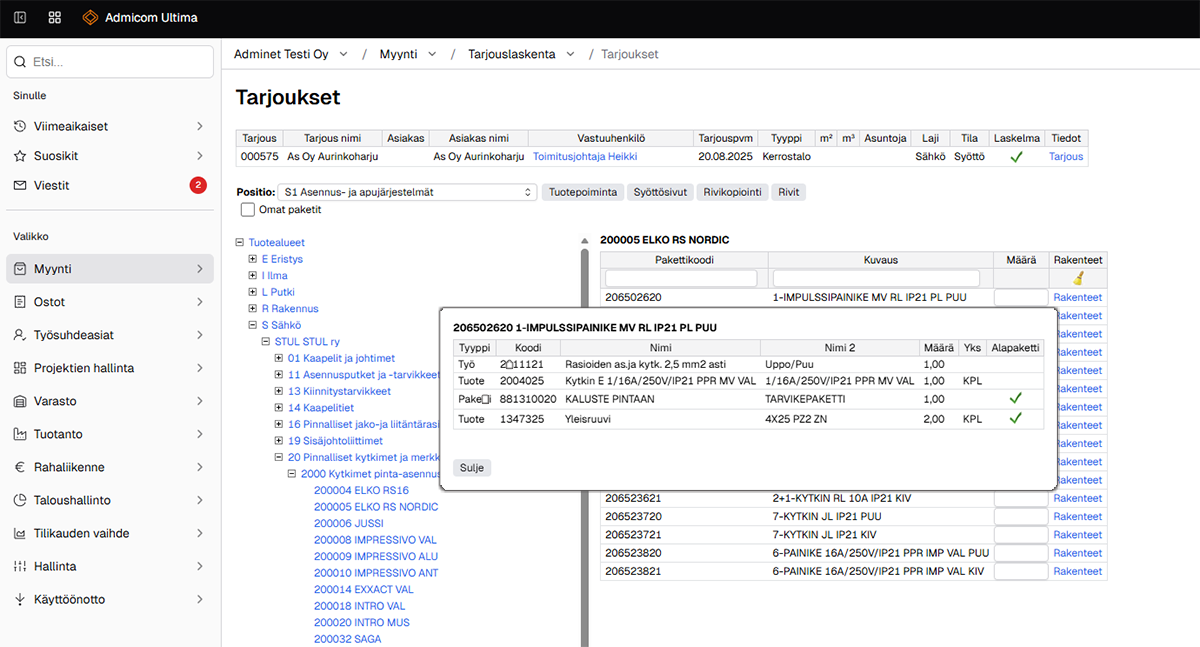Click the broom clear icon under Rakenteet

click(x=1077, y=279)
